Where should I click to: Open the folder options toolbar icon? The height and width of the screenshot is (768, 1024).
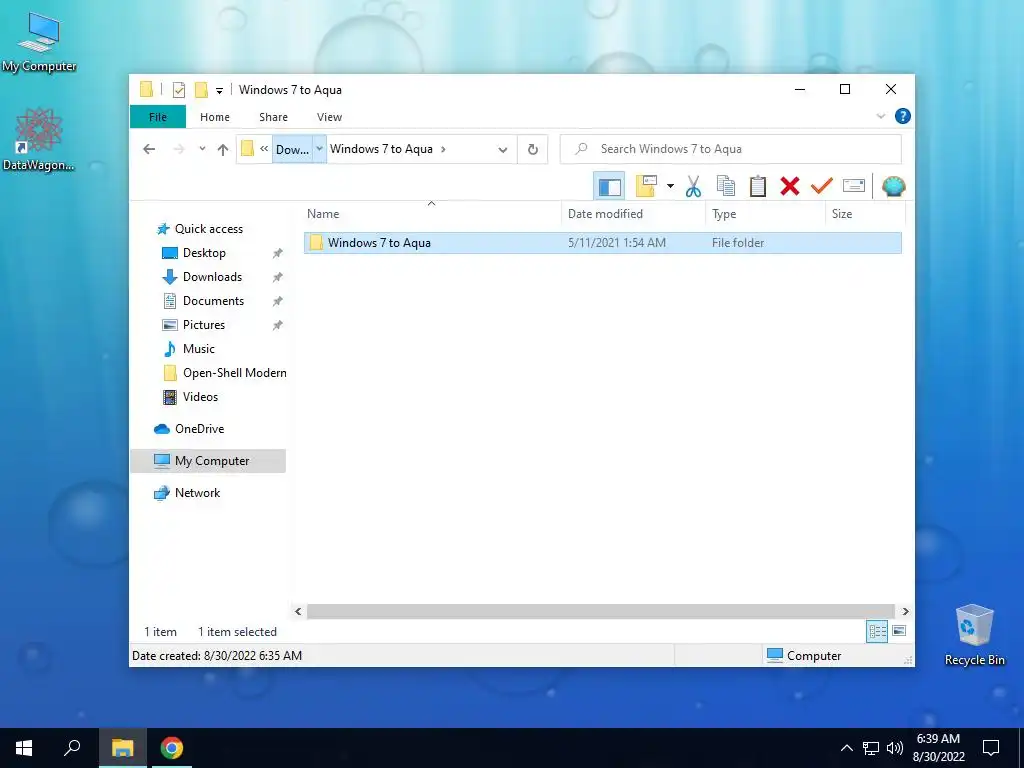(646, 186)
